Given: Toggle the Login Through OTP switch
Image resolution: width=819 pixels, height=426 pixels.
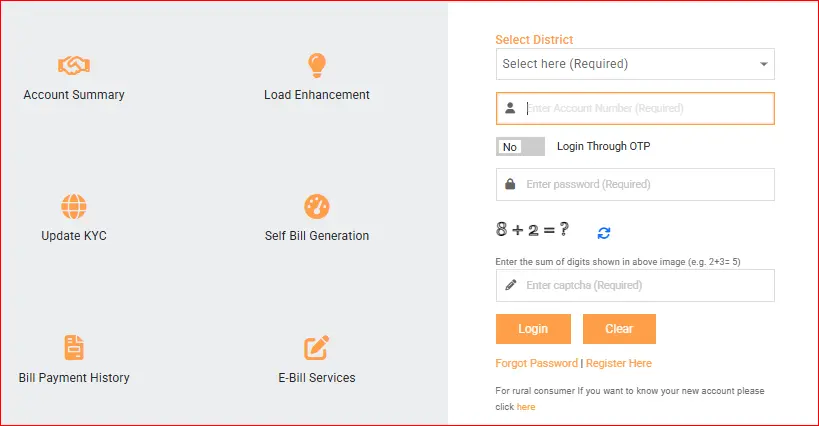Looking at the screenshot, I should click(520, 147).
